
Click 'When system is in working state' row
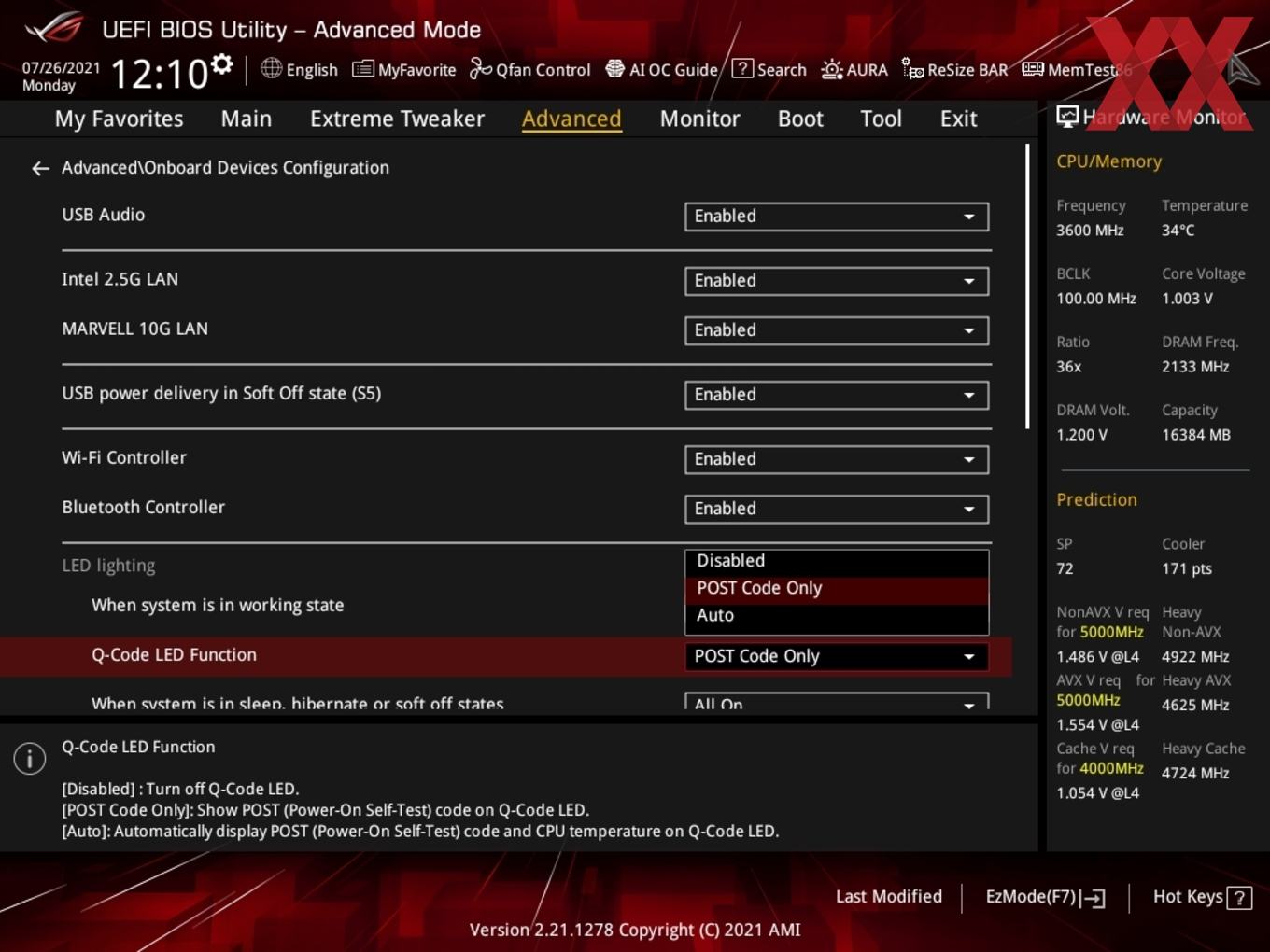pyautogui.click(x=218, y=606)
